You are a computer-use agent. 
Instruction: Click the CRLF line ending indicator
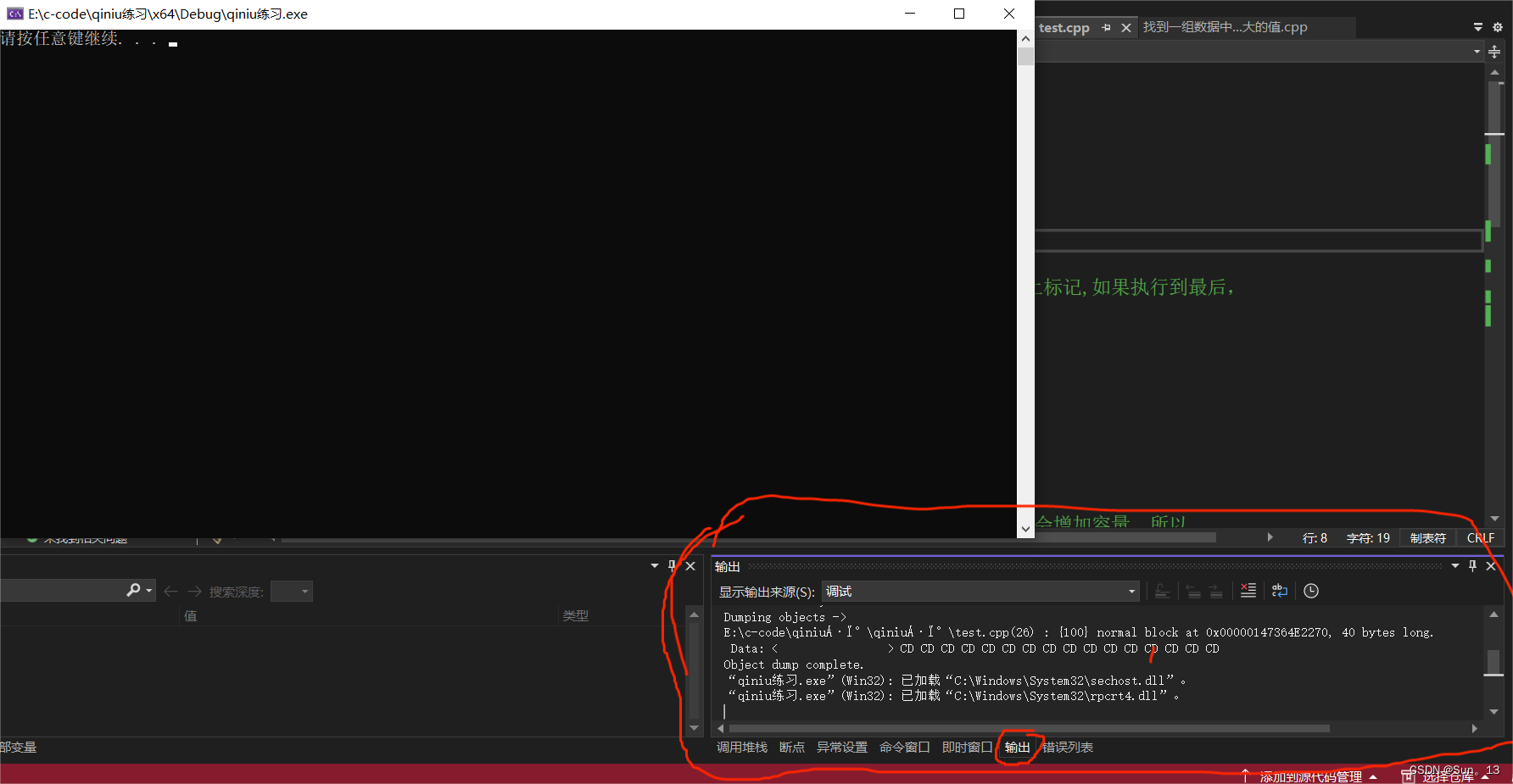1481,537
